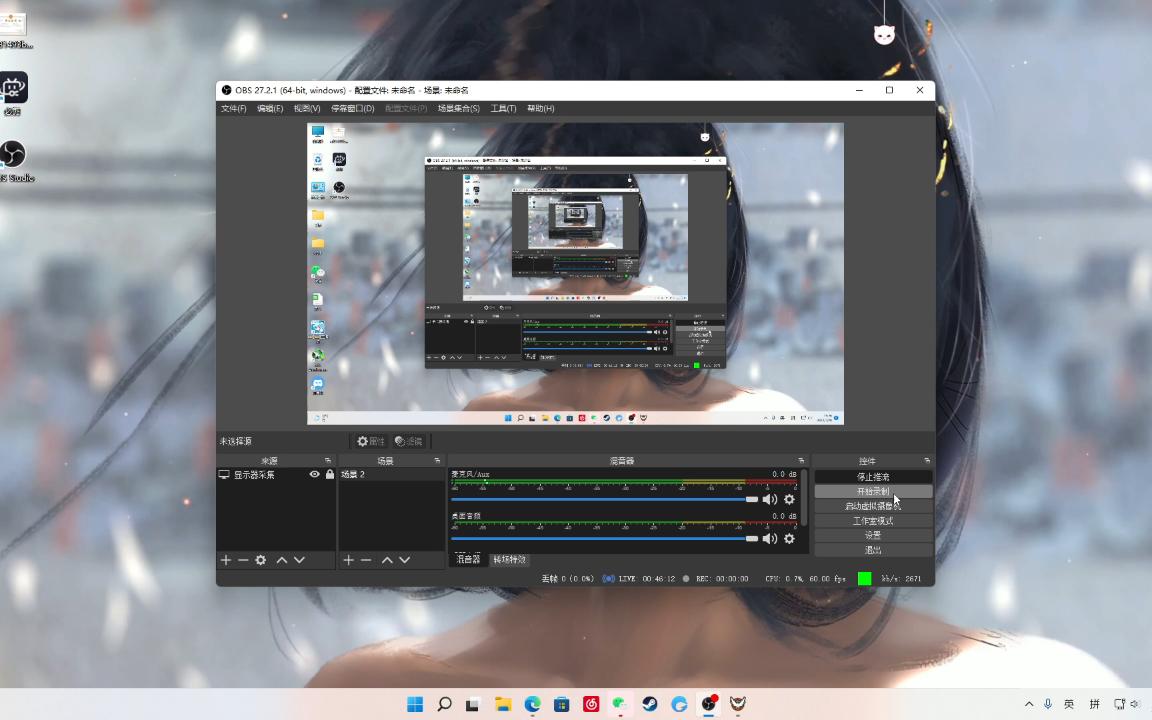
Task: Pop out the 控件 dock panel
Action: click(927, 461)
